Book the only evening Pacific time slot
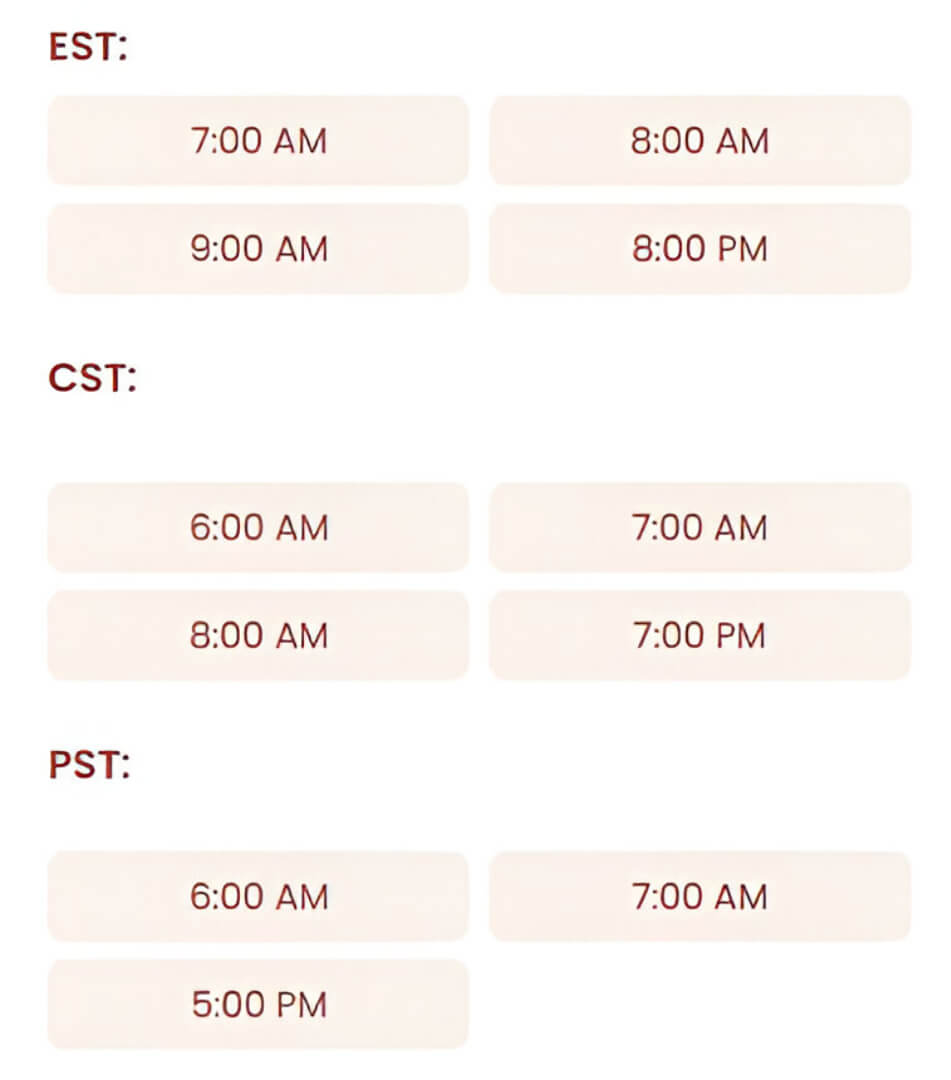Screen dimensions: 951x1080 point(258,1004)
